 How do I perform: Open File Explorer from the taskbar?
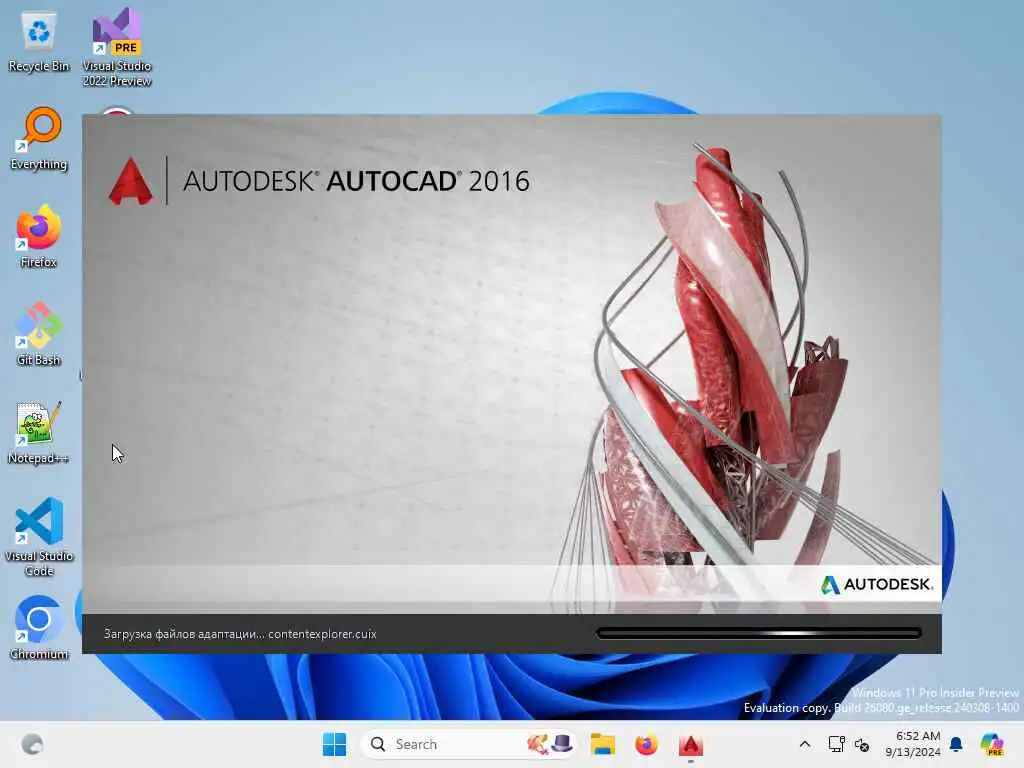click(x=603, y=744)
